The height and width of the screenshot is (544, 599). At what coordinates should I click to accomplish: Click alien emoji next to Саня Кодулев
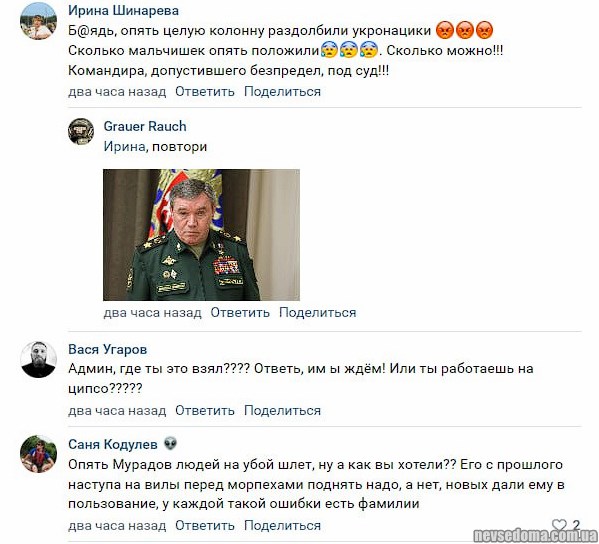[170, 444]
